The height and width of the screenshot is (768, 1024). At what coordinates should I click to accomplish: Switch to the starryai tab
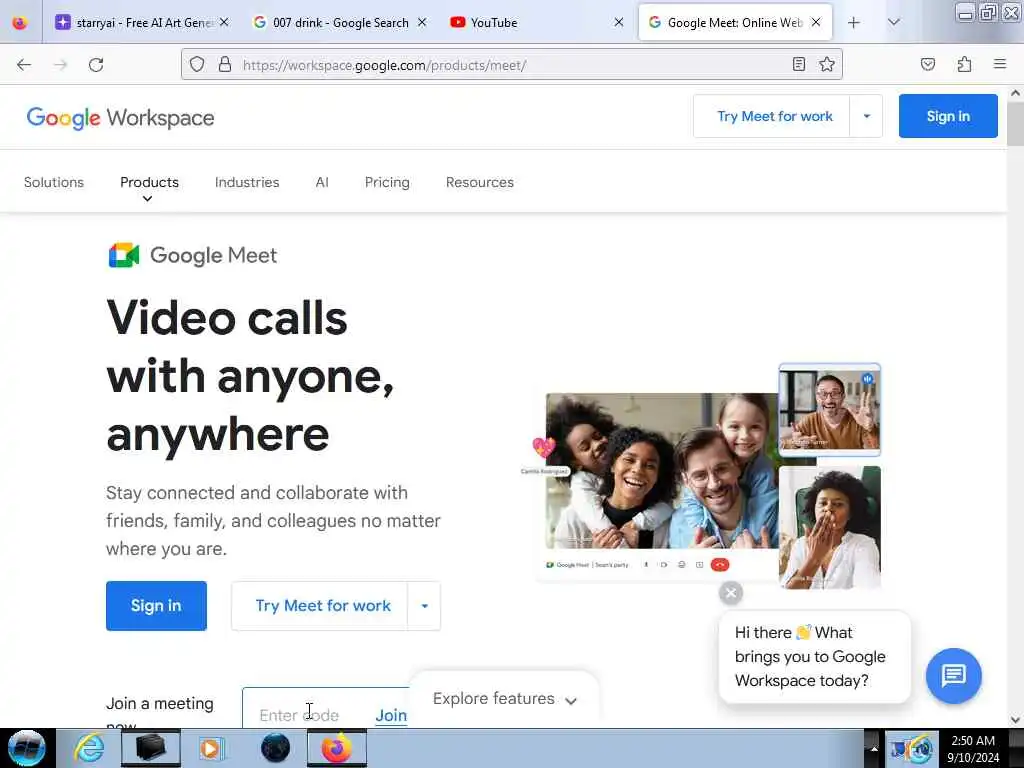(x=142, y=23)
